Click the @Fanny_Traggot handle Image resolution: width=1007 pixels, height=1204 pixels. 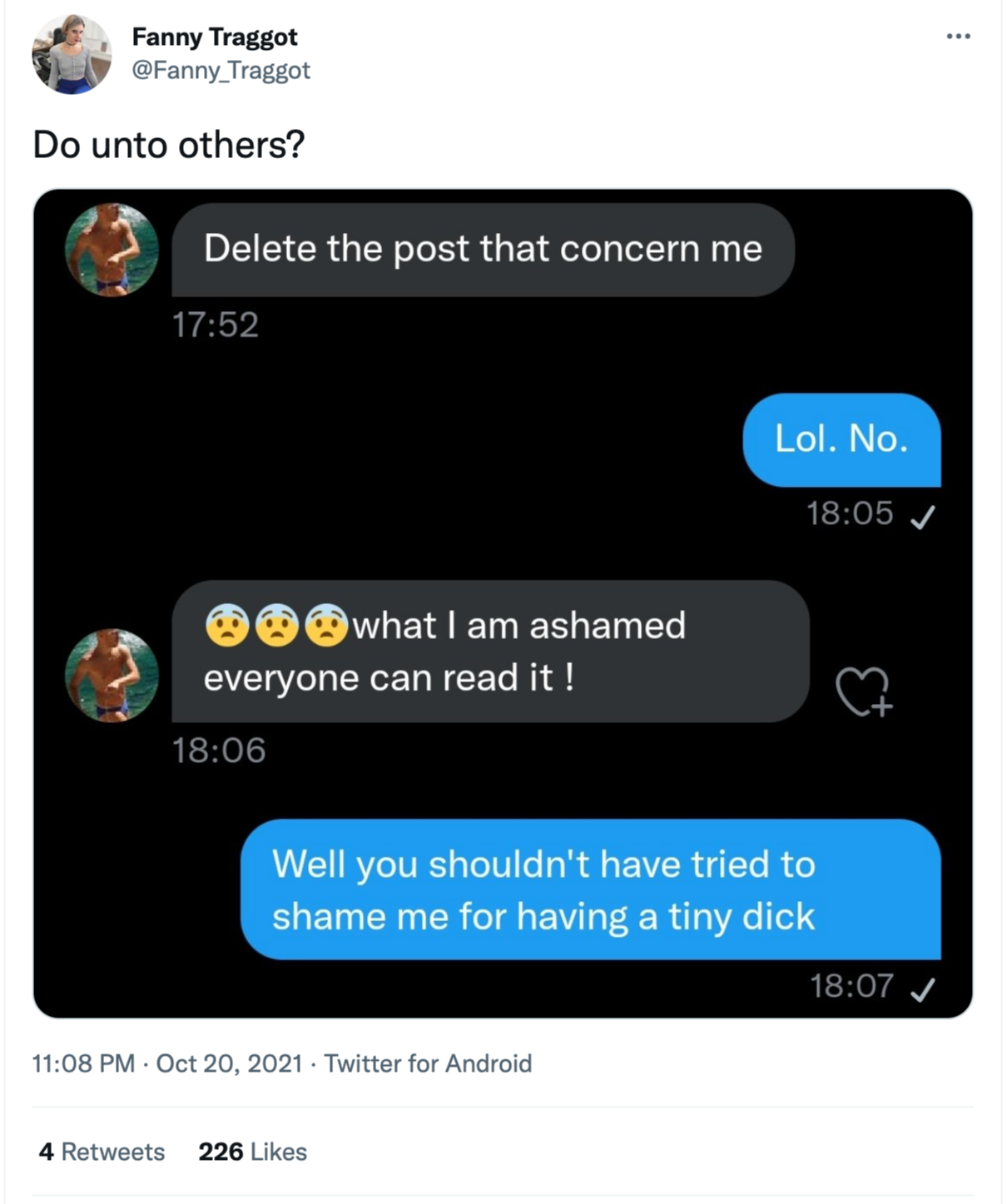[221, 70]
